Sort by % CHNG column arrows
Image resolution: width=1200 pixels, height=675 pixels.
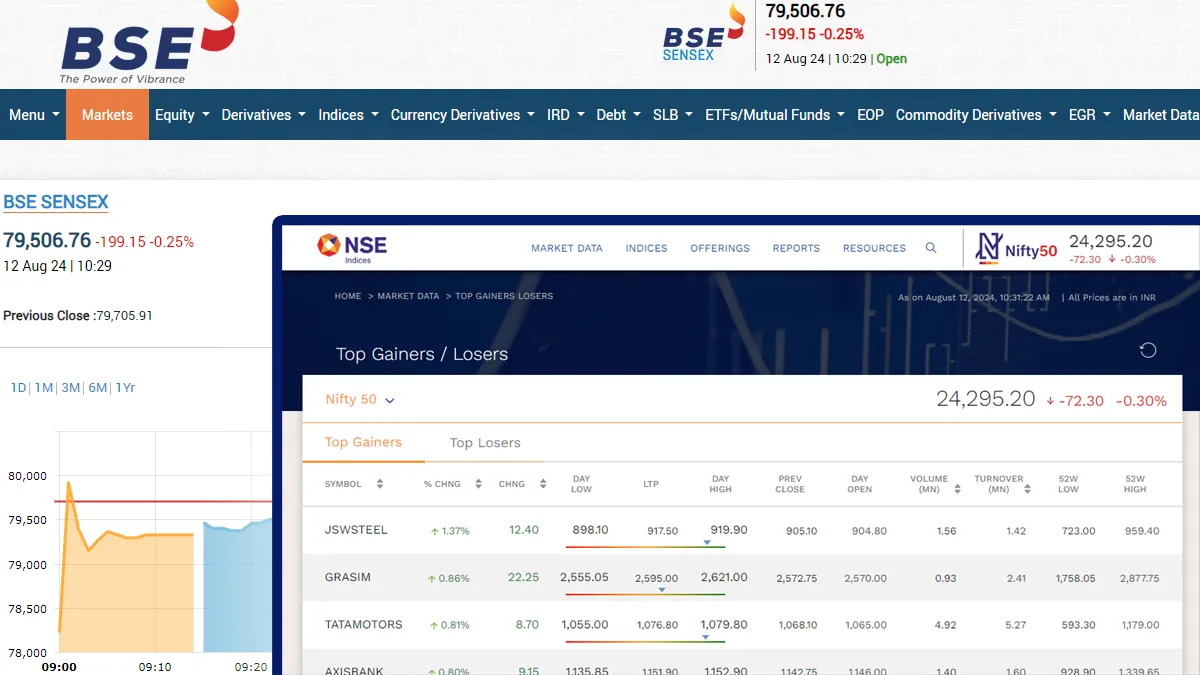click(480, 484)
